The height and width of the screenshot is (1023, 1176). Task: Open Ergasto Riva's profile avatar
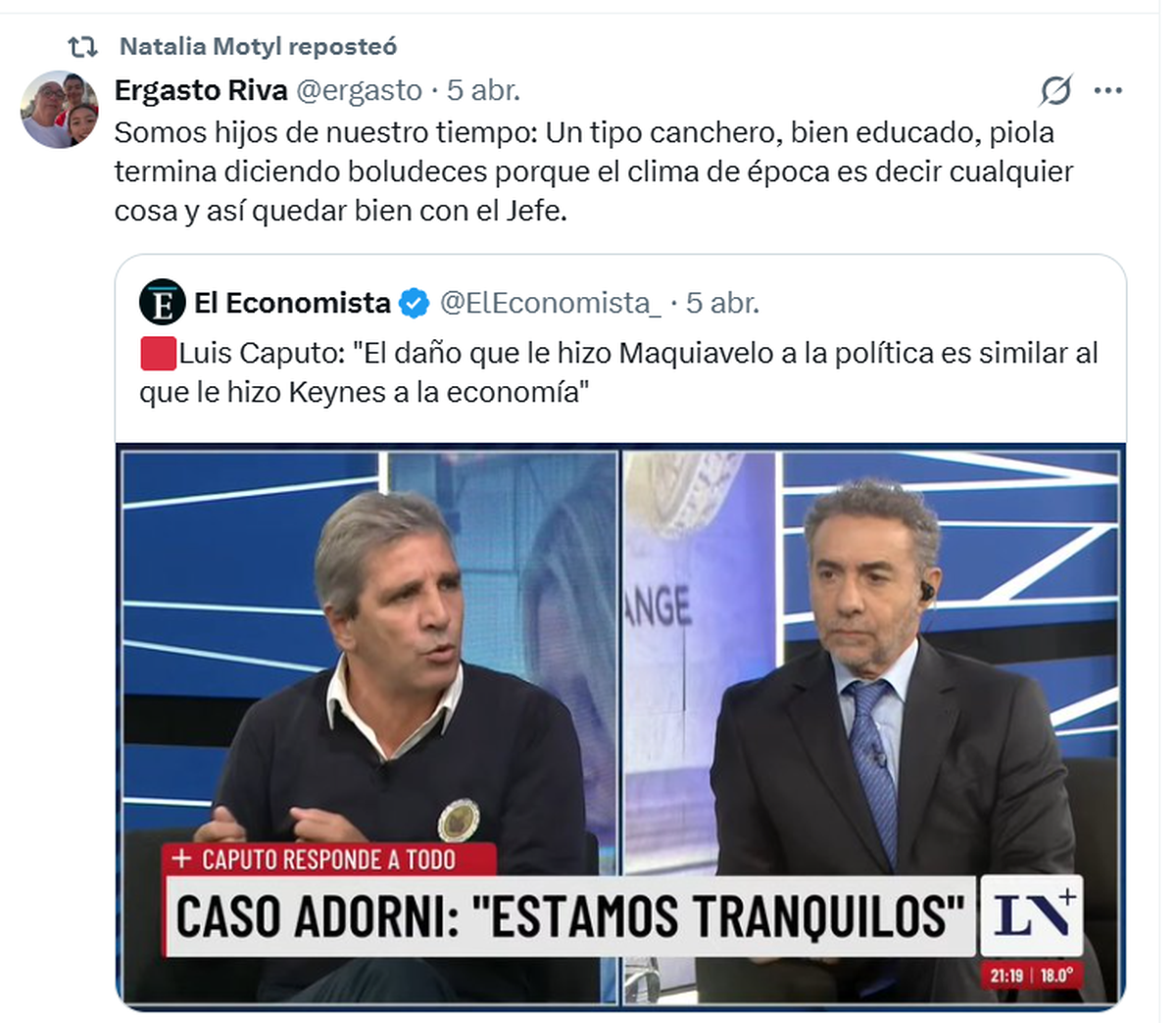pos(59,109)
